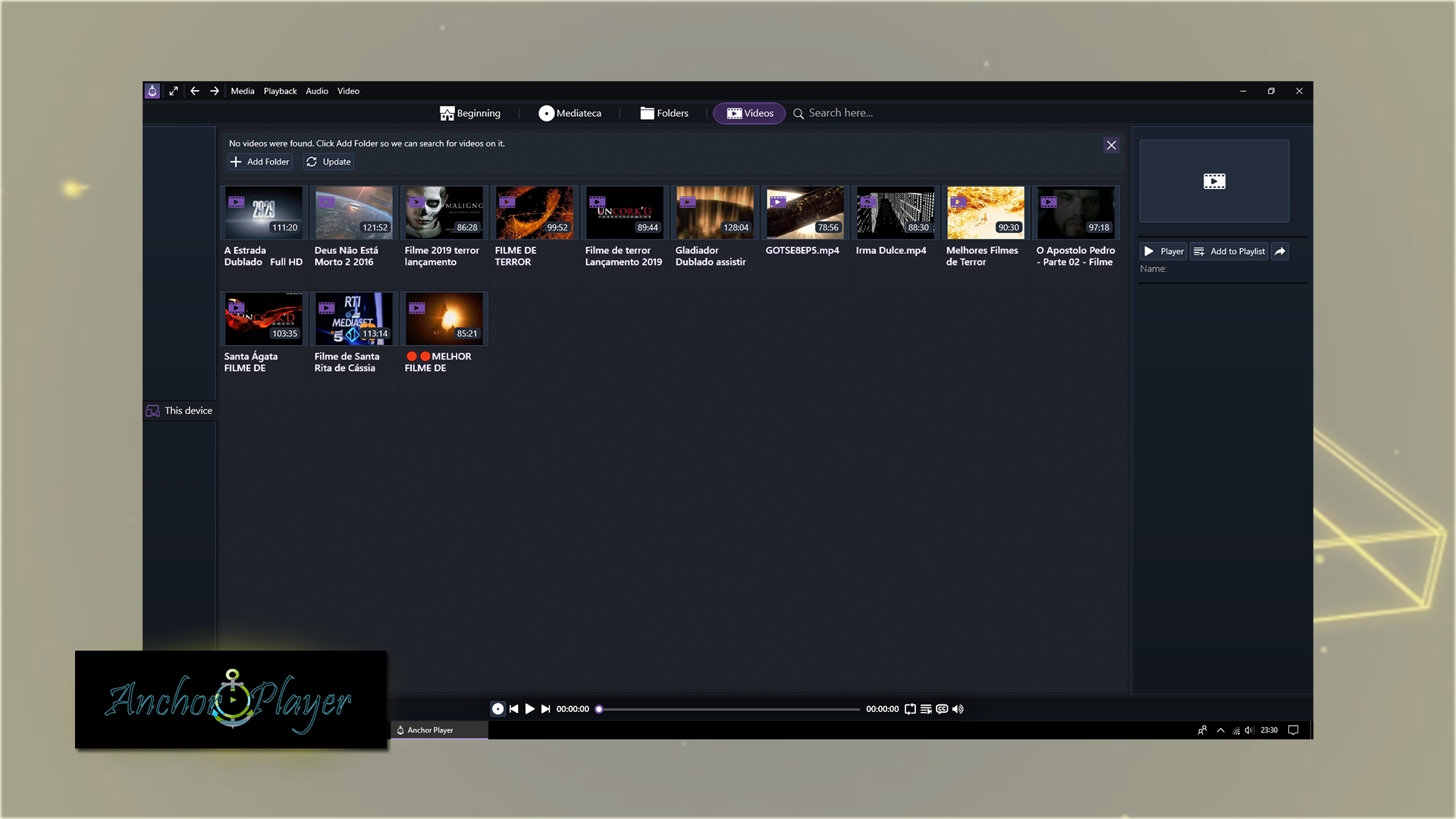Toggle the repeat loop icon
The height and width of the screenshot is (819, 1456).
coord(910,709)
